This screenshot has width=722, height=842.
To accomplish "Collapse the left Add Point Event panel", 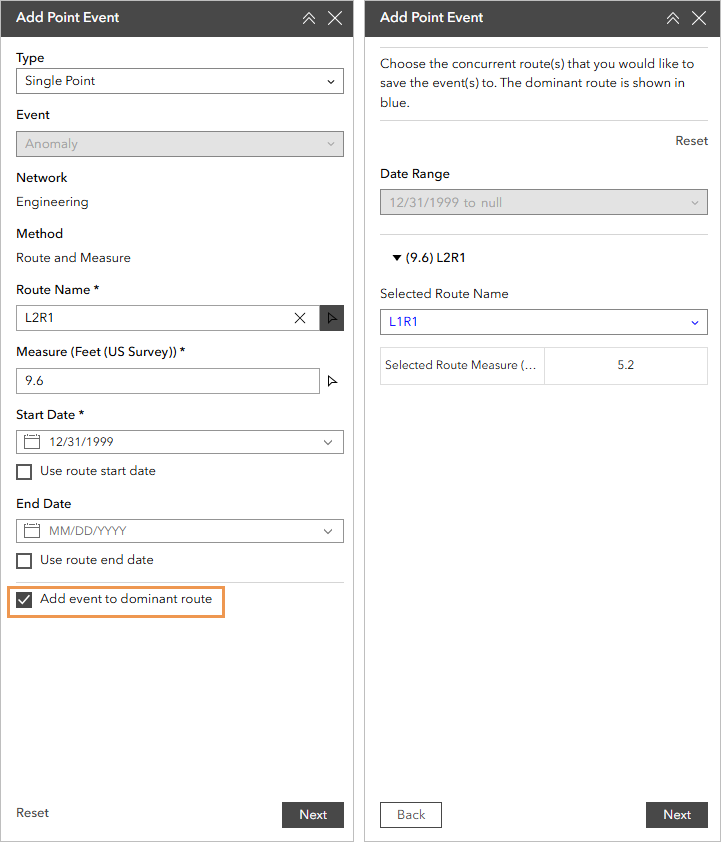I will point(309,18).
